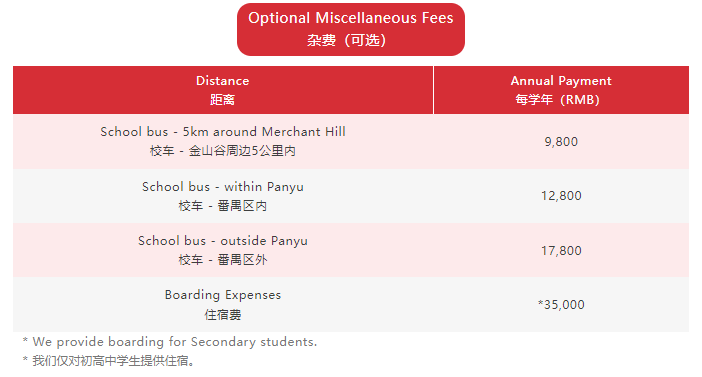Click the Chinese boarding footnote text
Viewport: 702px width, 377px height.
click(109, 360)
